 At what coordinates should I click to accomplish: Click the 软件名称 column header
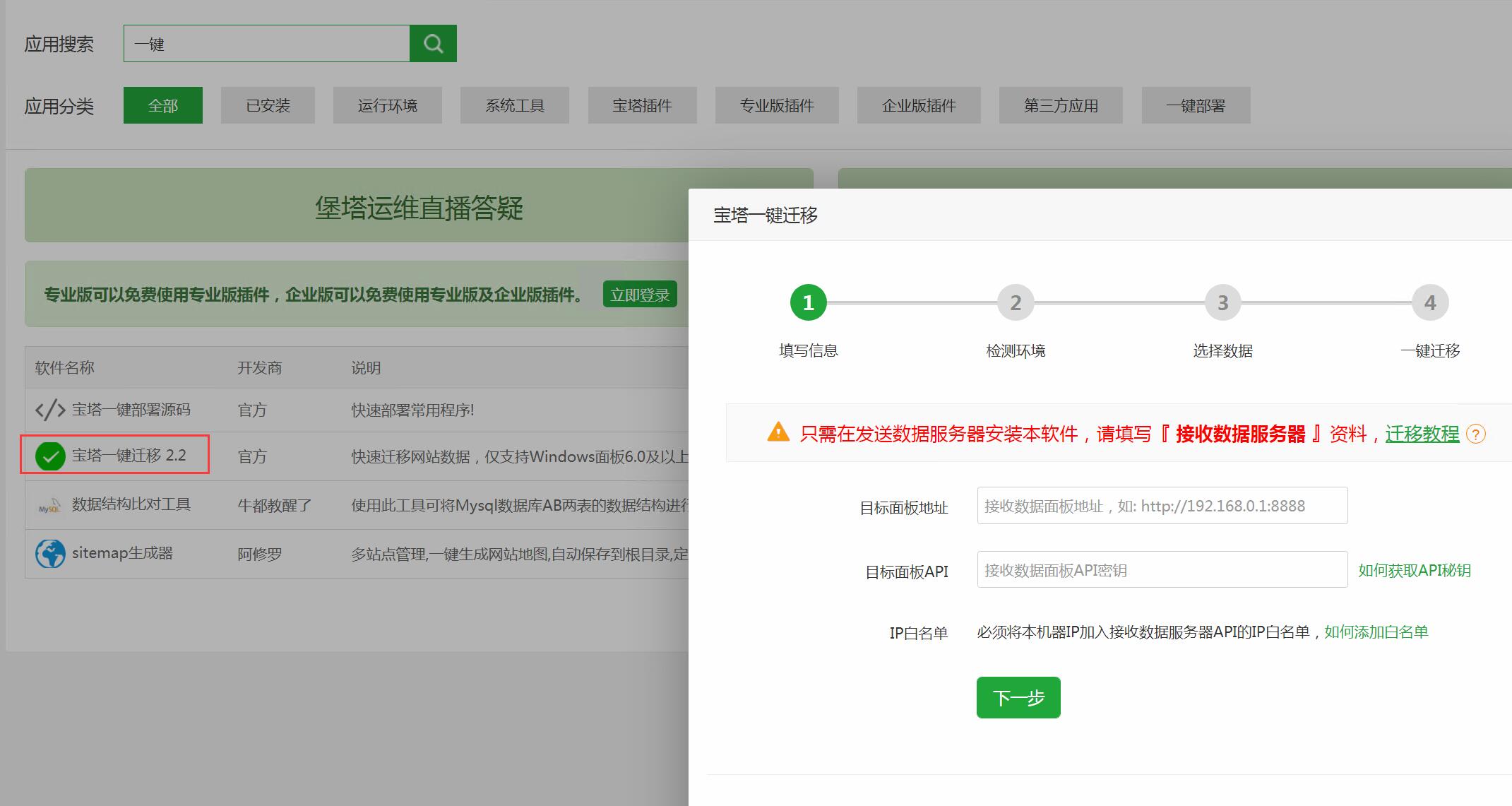coord(65,367)
